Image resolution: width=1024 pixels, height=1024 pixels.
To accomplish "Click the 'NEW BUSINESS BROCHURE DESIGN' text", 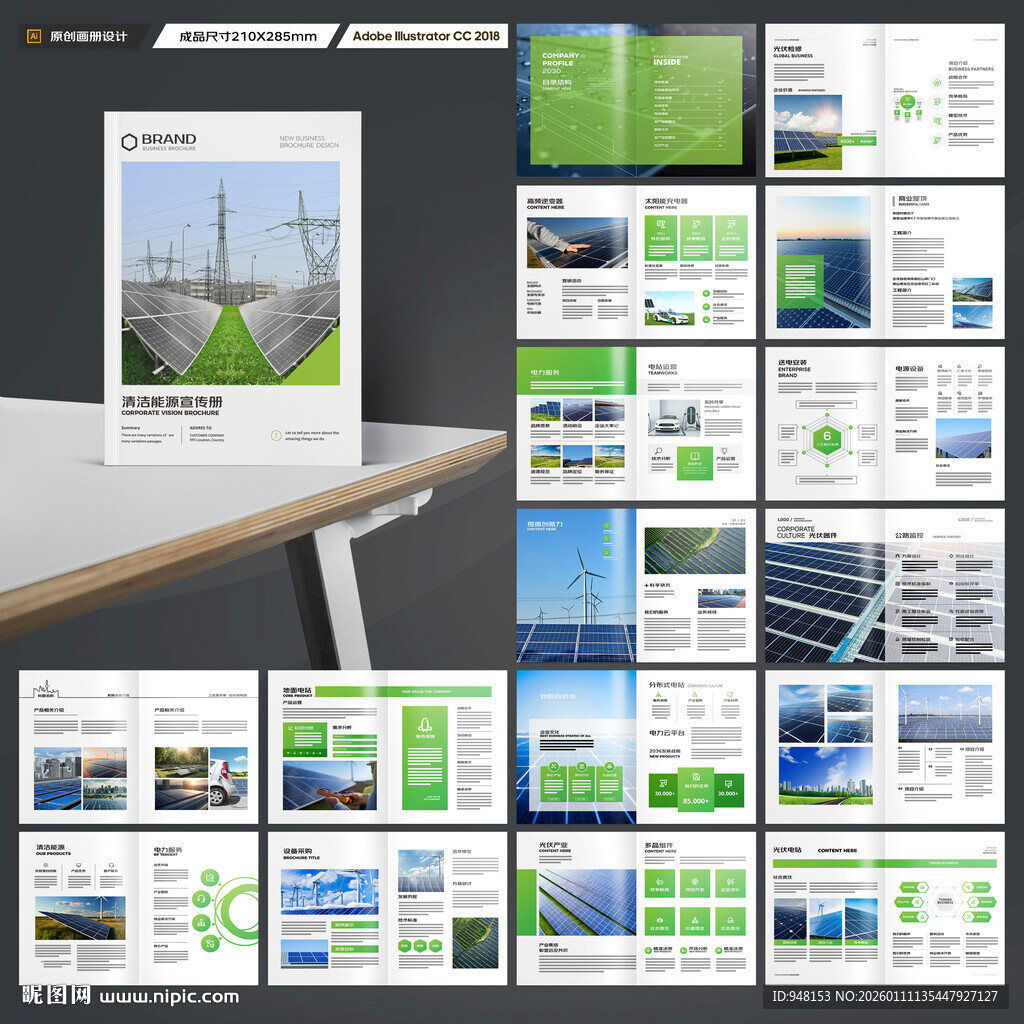I will (309, 142).
